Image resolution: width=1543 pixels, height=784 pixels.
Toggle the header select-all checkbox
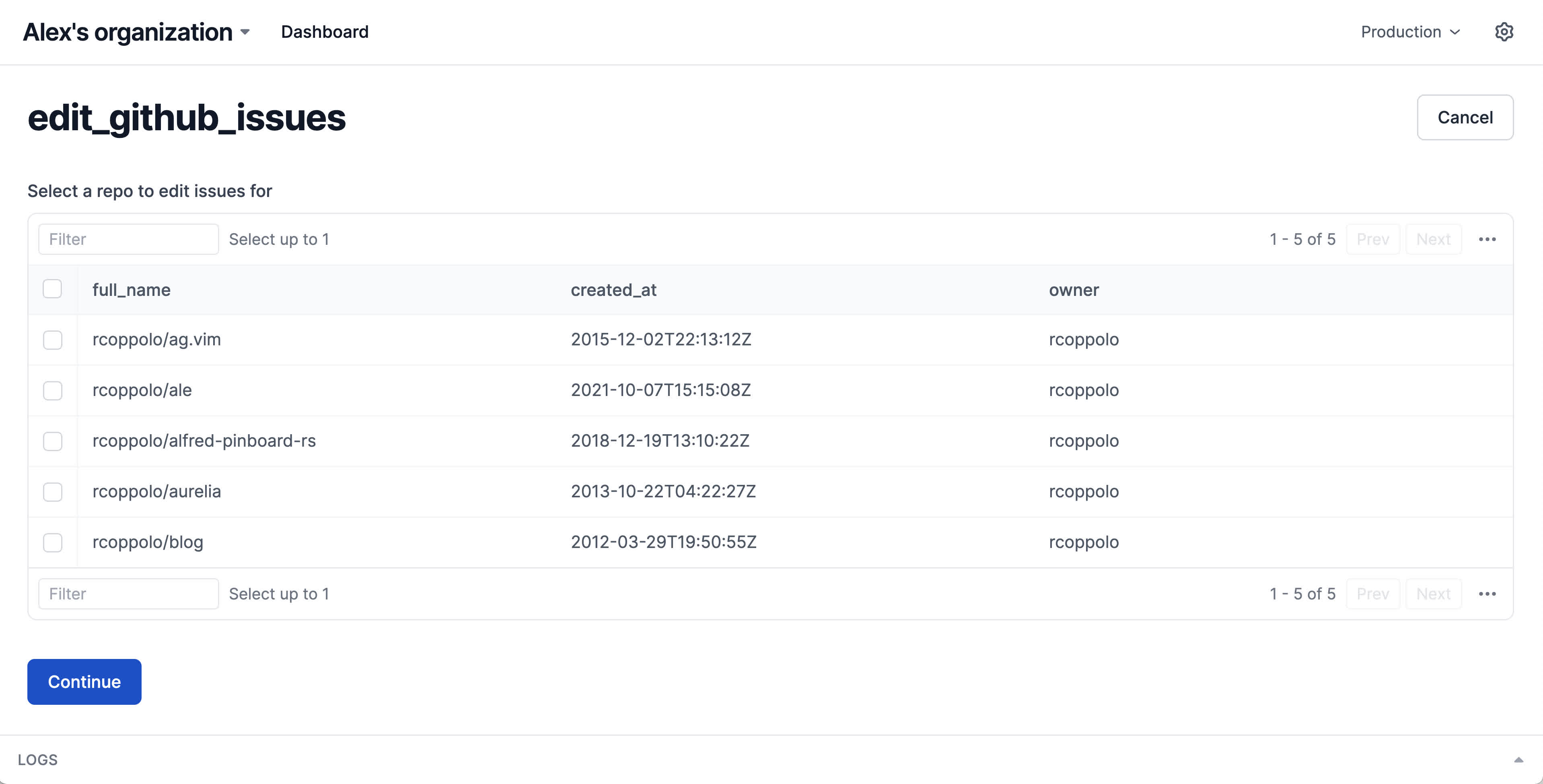(x=53, y=289)
